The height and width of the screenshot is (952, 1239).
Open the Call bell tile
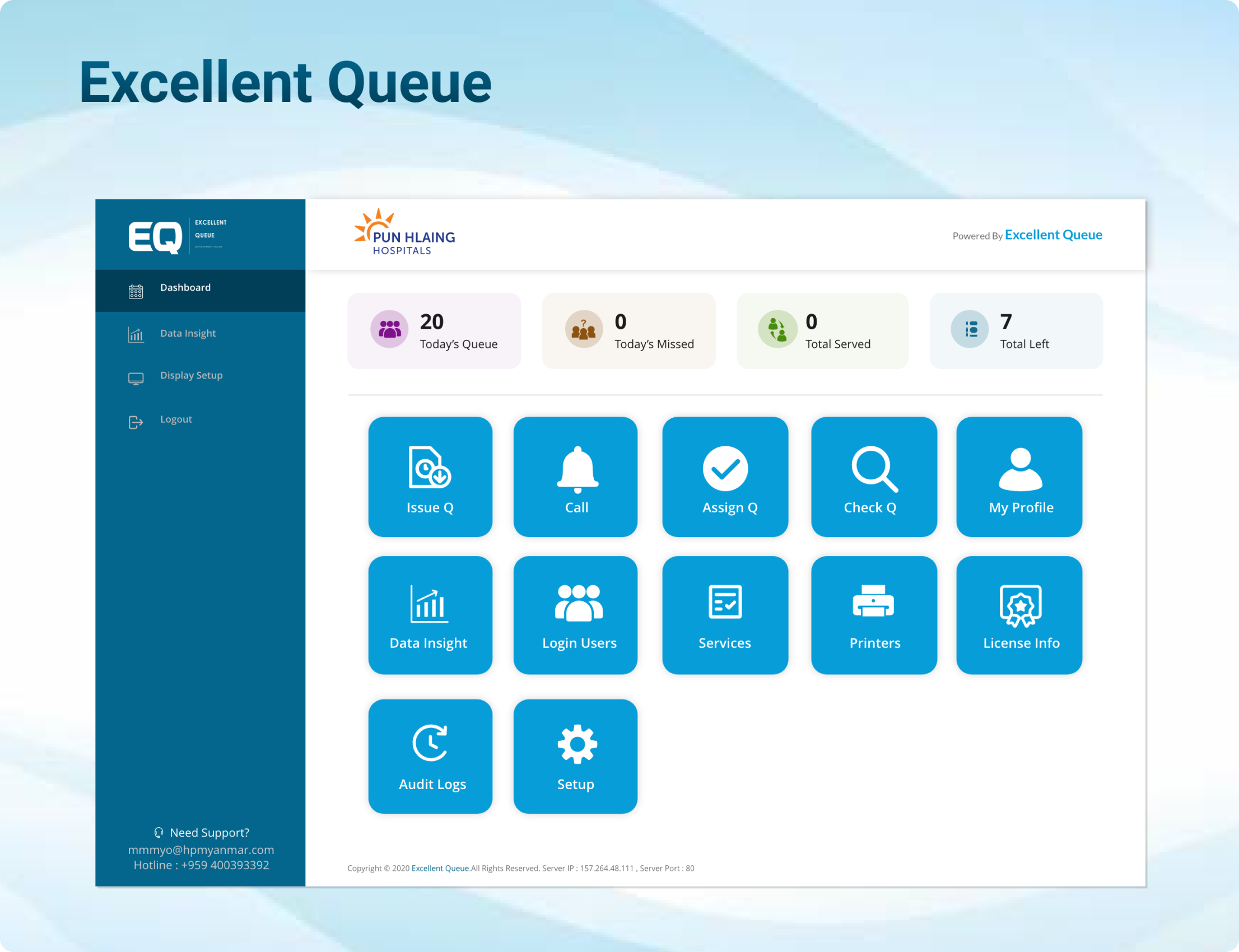click(575, 477)
